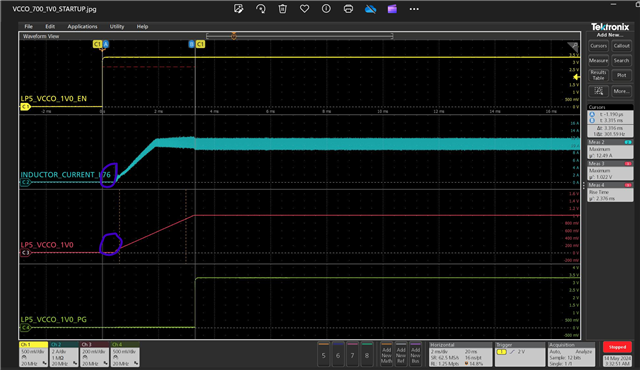Image resolution: width=640 pixels, height=370 pixels.
Task: Click the yellow trigger level arrow indicator
Action: (576, 77)
